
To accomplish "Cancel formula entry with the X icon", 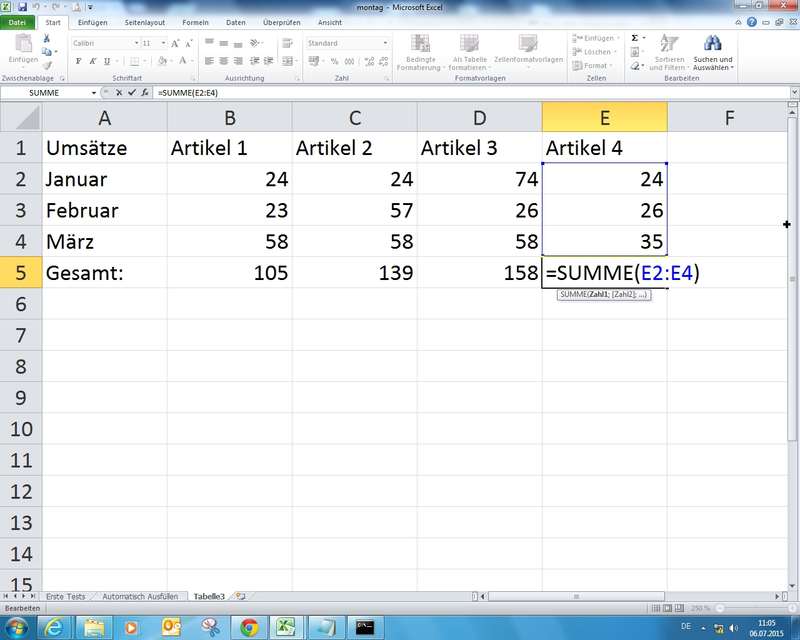I will [120, 92].
